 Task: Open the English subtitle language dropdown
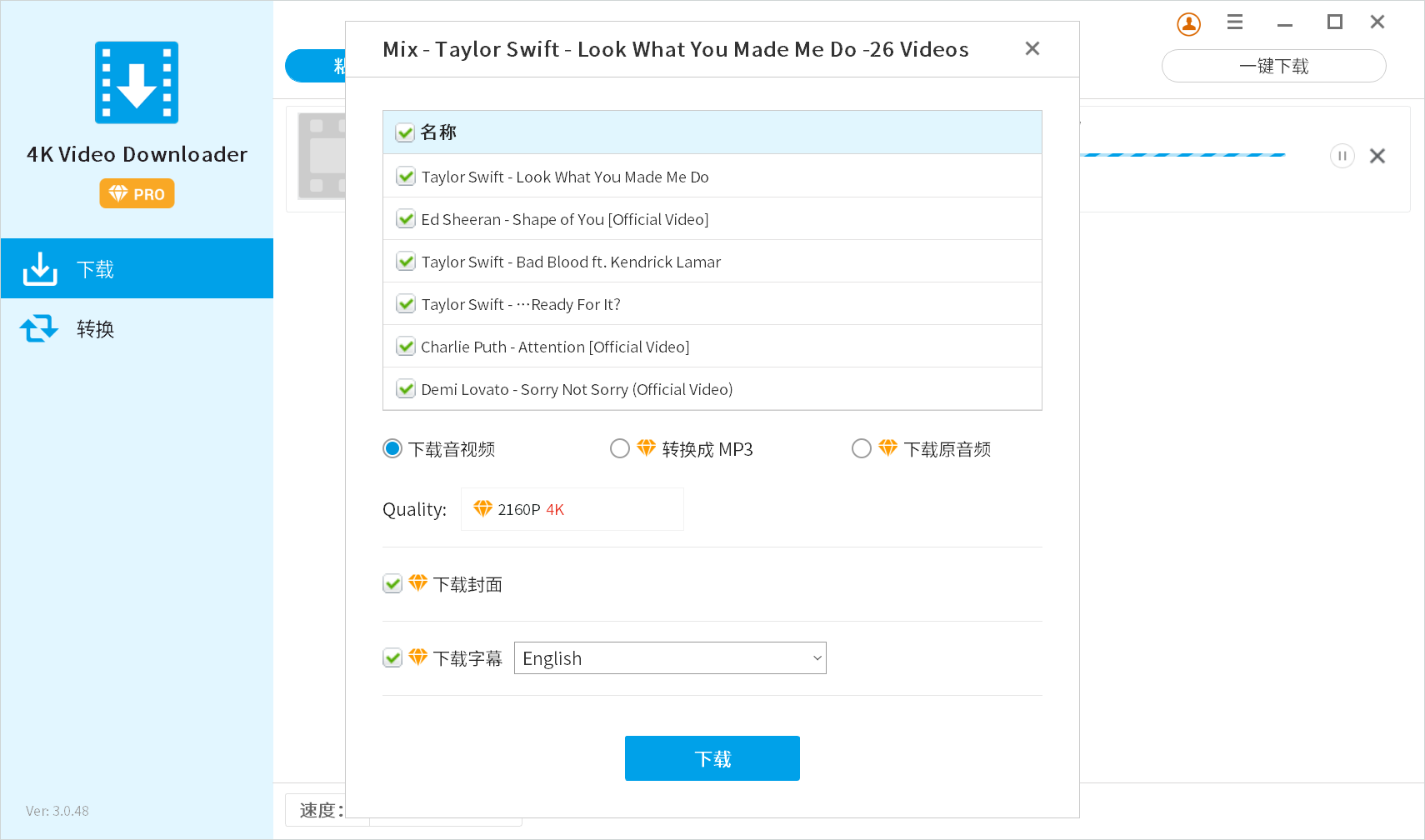[x=670, y=658]
